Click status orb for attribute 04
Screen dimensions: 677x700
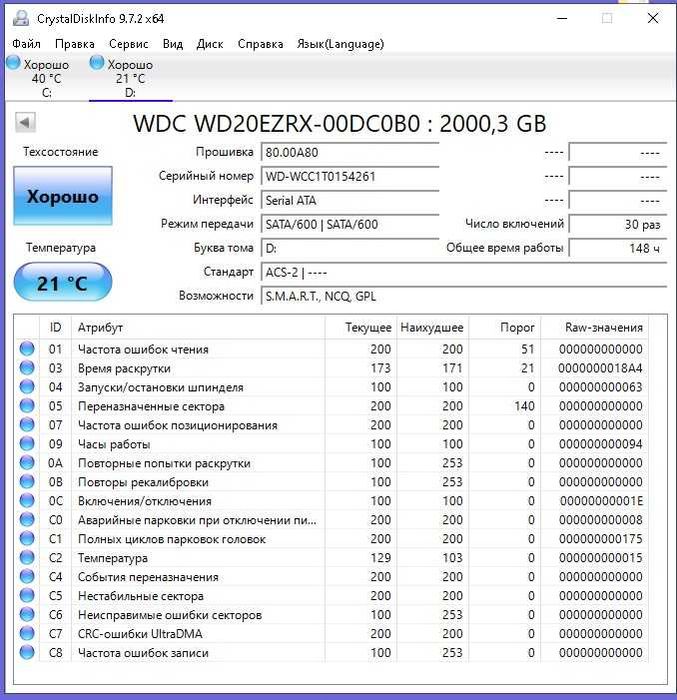pos(27,387)
